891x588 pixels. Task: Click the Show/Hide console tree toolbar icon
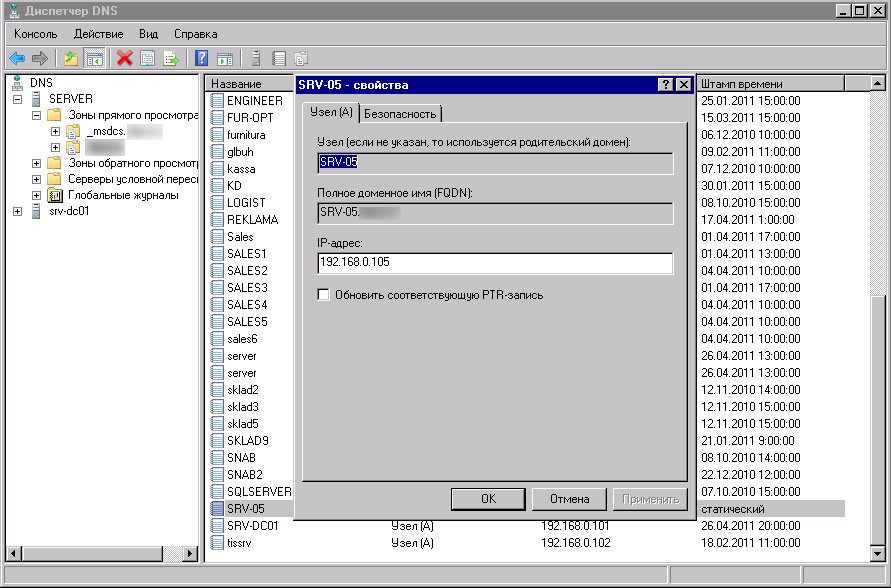(x=95, y=58)
